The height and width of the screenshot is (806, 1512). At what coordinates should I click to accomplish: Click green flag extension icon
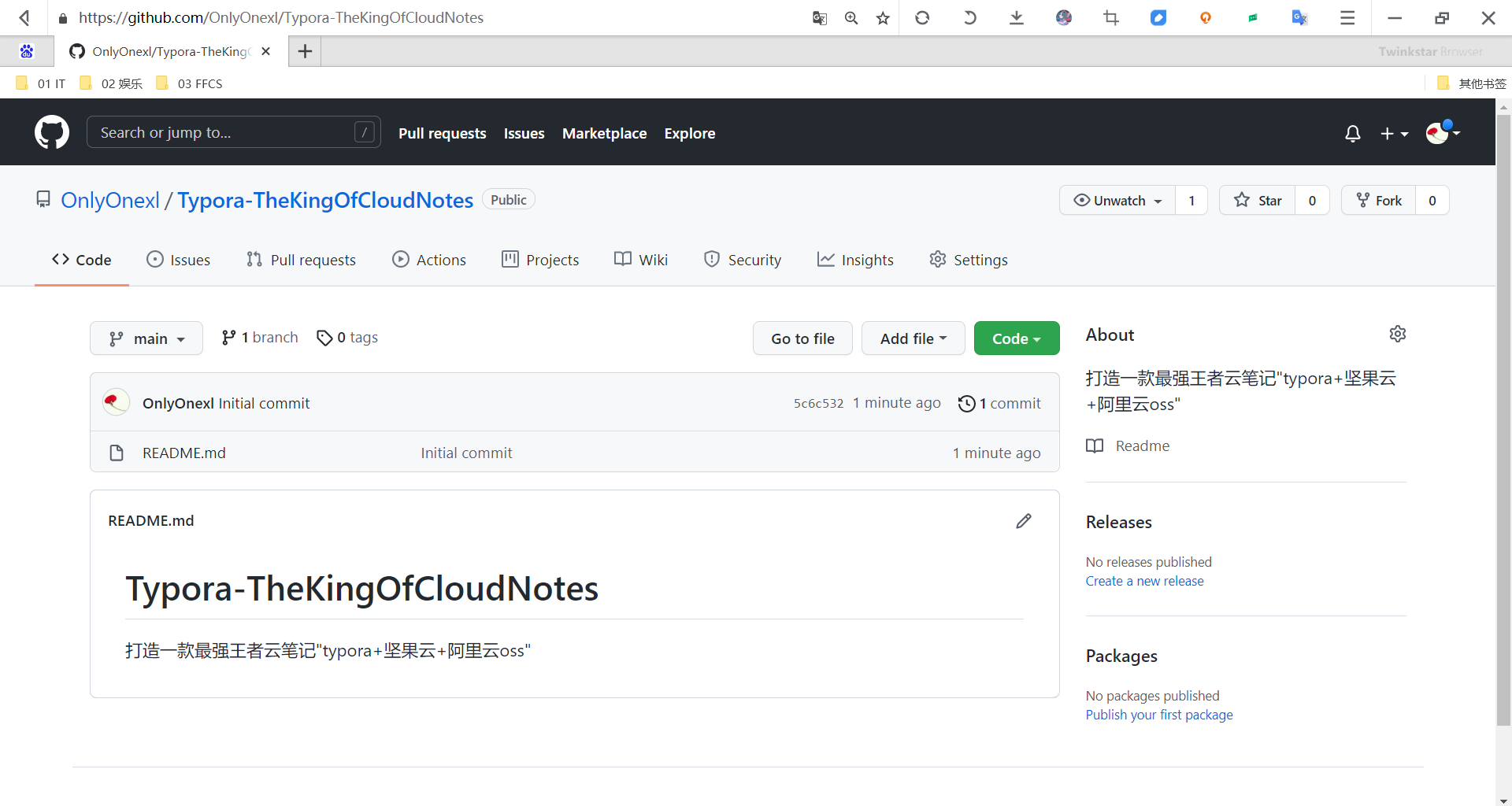tap(1253, 17)
